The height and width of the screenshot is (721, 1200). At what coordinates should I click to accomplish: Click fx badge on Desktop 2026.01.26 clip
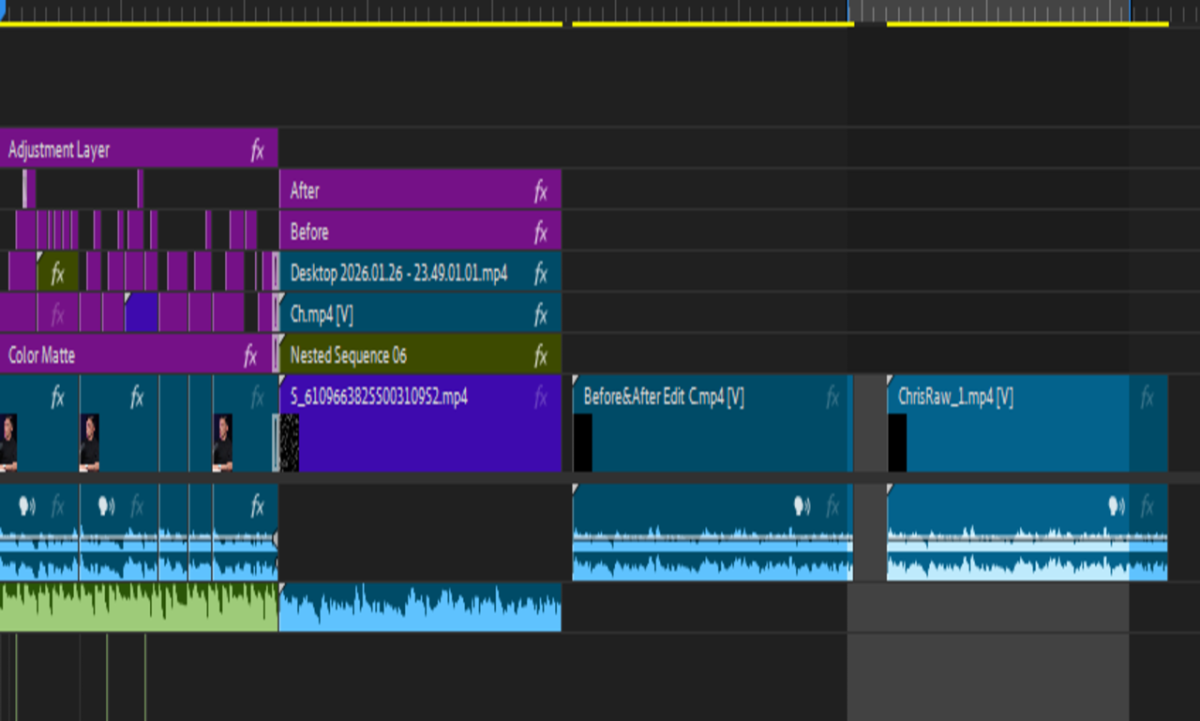click(541, 274)
